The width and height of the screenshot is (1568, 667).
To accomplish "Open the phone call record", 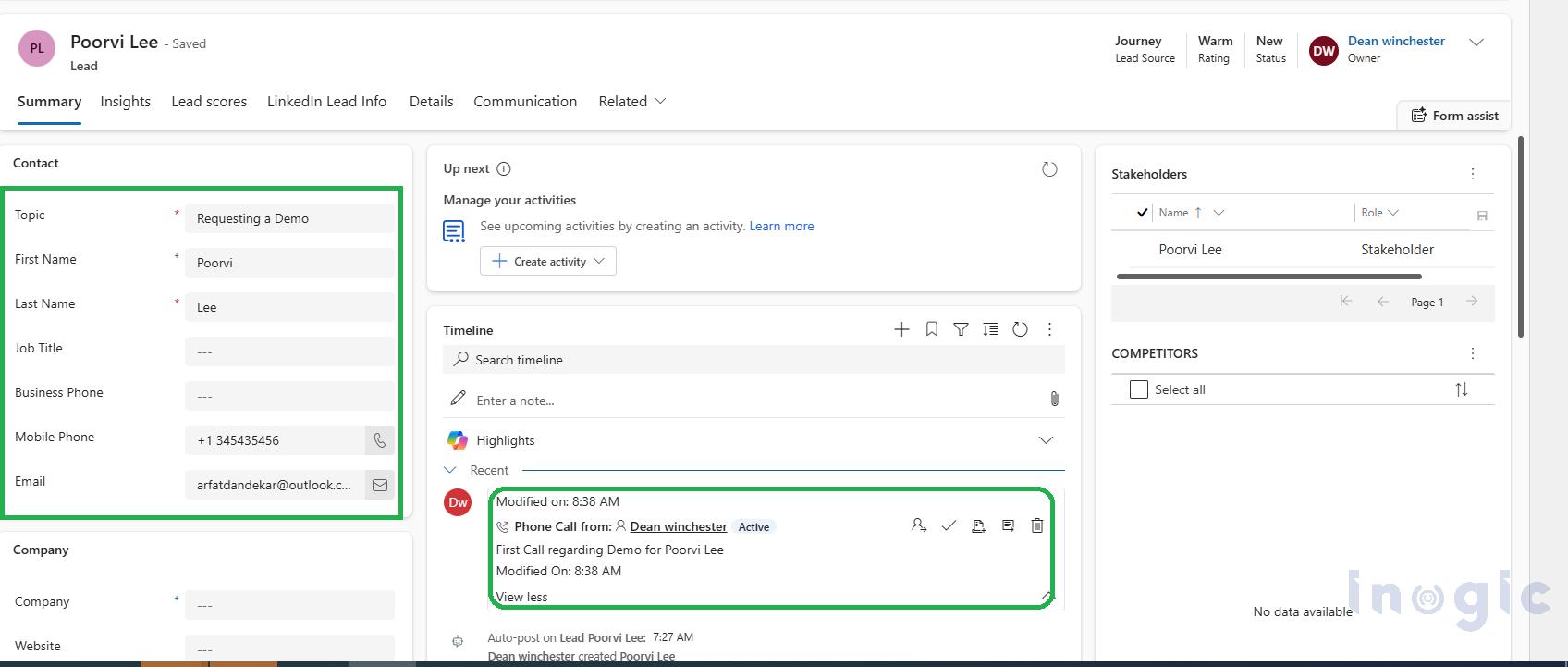I will click(x=1008, y=525).
